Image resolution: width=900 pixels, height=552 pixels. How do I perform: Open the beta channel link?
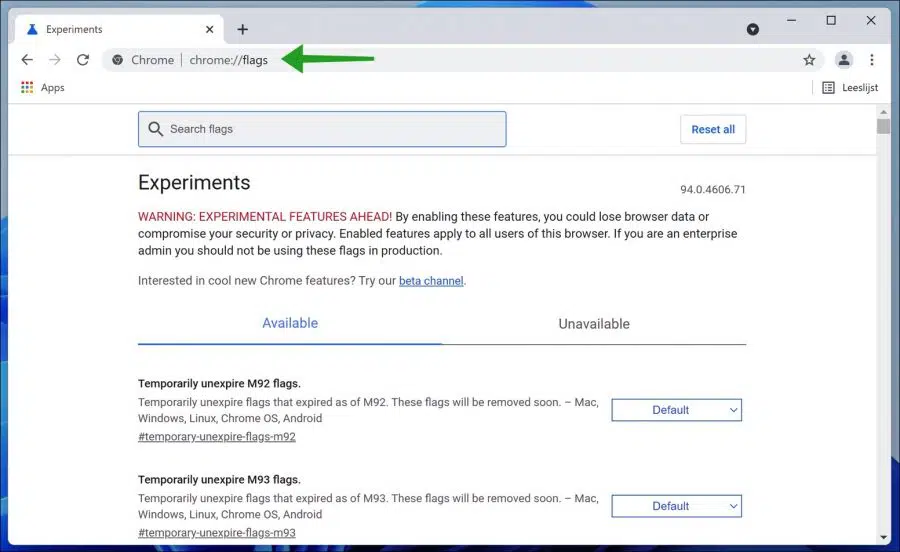point(431,281)
